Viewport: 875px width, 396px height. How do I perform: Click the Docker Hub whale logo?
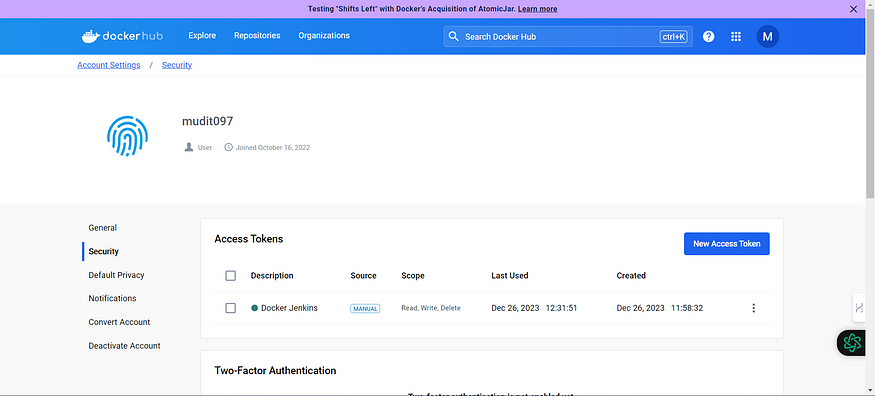(122, 36)
